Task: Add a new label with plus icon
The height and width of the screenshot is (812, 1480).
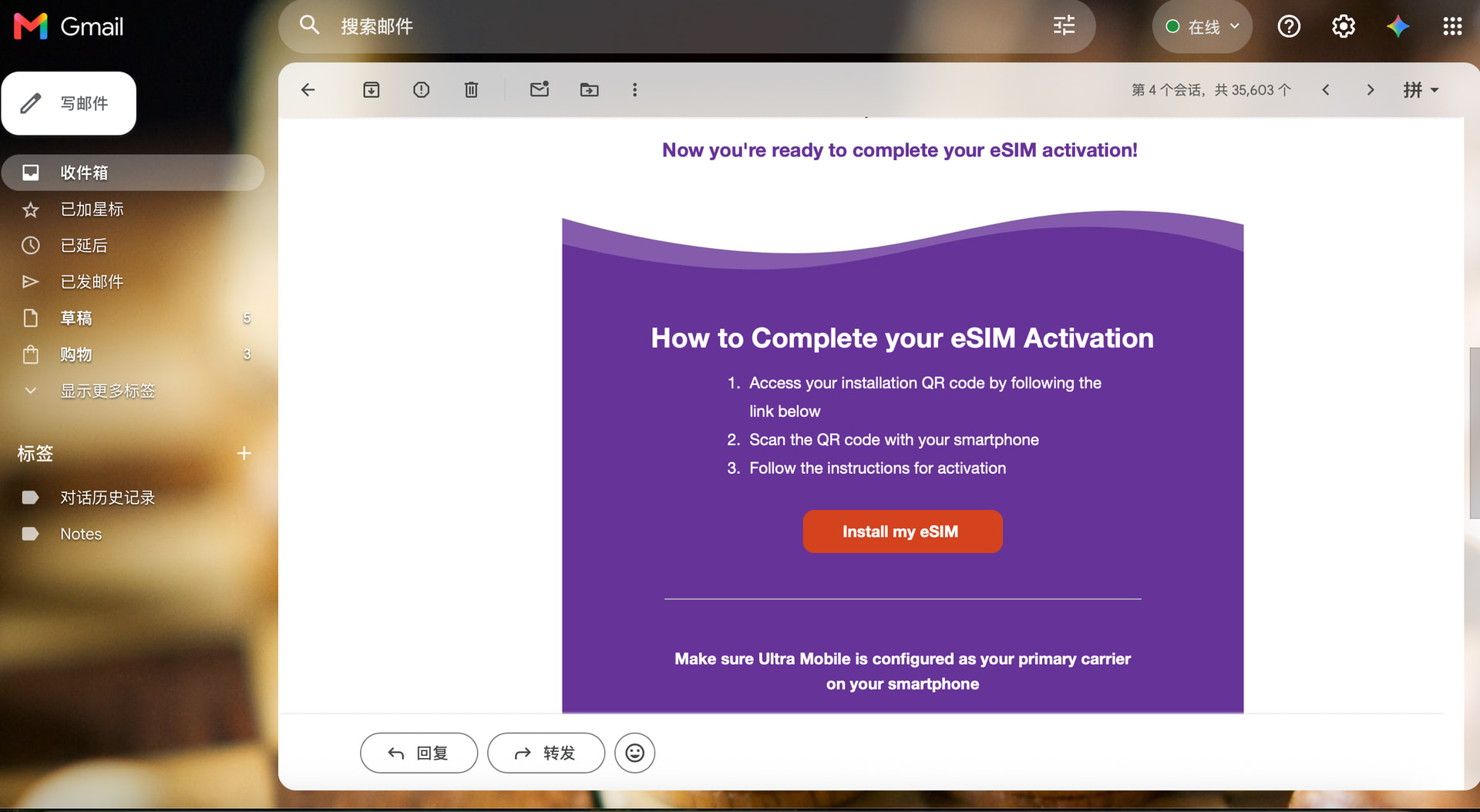Action: click(244, 454)
